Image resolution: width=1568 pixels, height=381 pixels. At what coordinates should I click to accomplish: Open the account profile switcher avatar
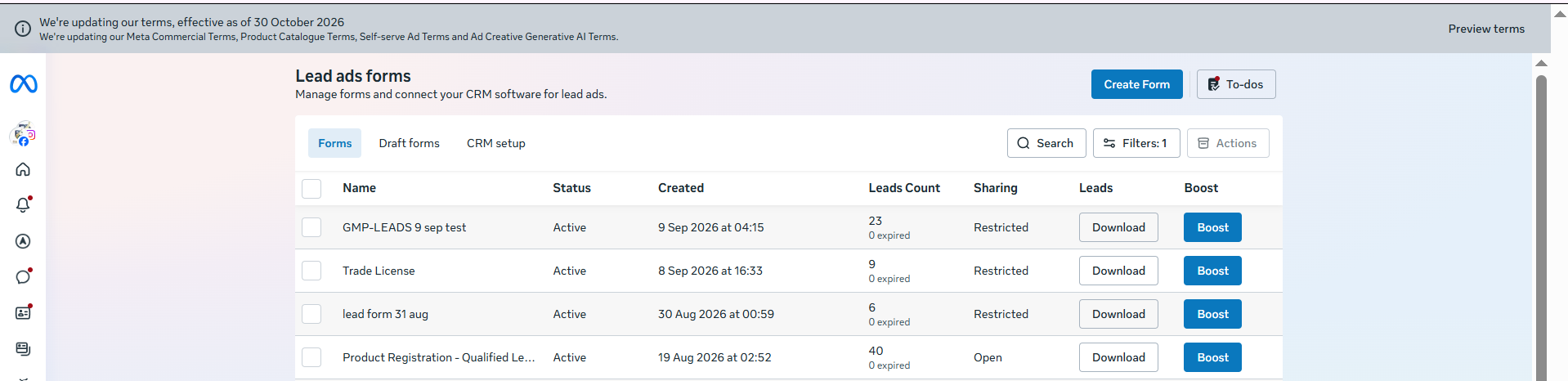coord(23,134)
